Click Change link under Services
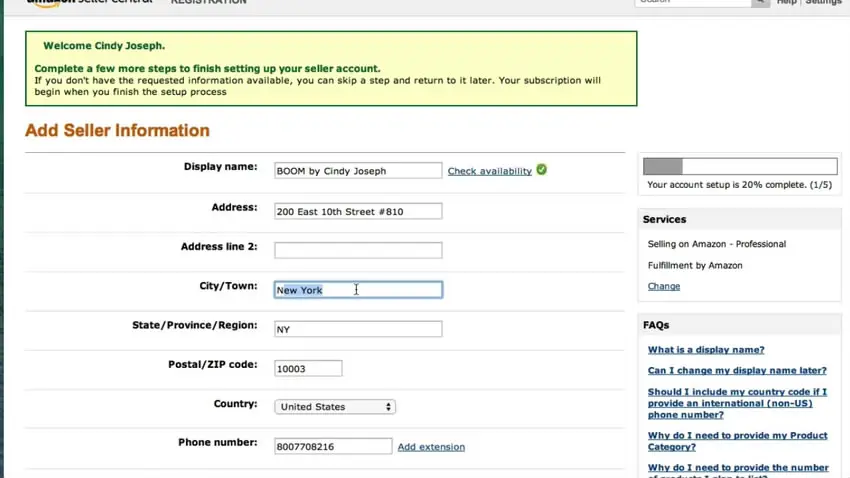This screenshot has width=850, height=478. pos(663,286)
